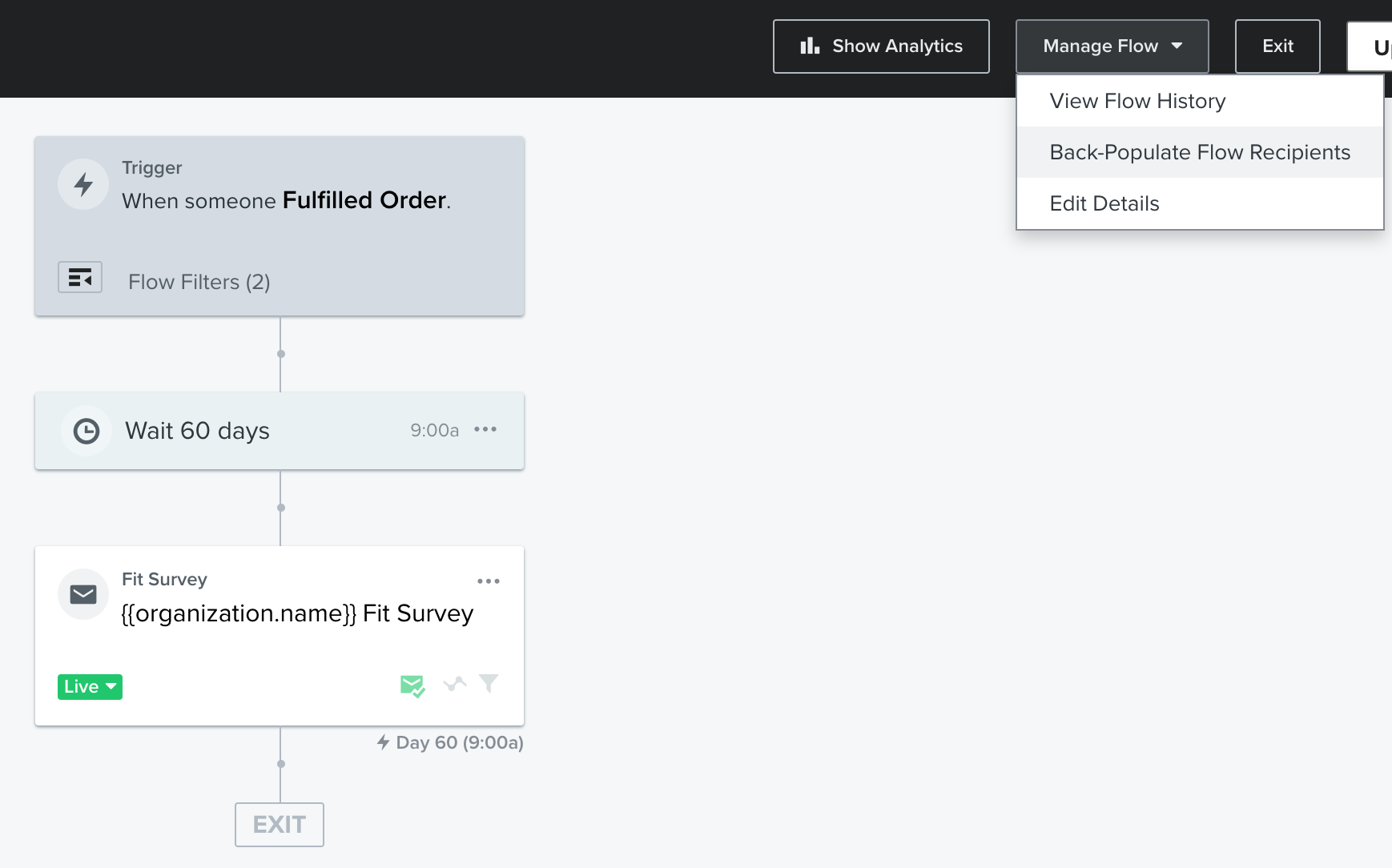Collapse the Manage Flow dropdown
Viewport: 1392px width, 868px height.
(1112, 46)
